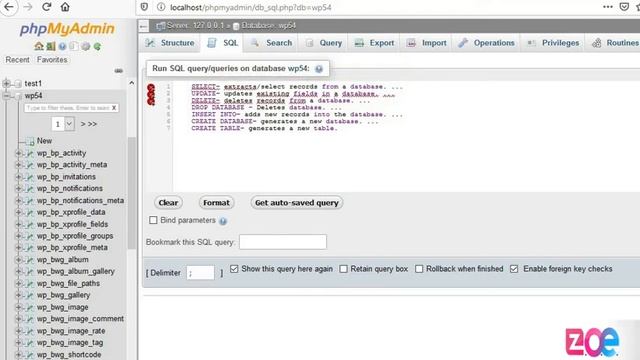Expand the test1 database node

click(6, 83)
